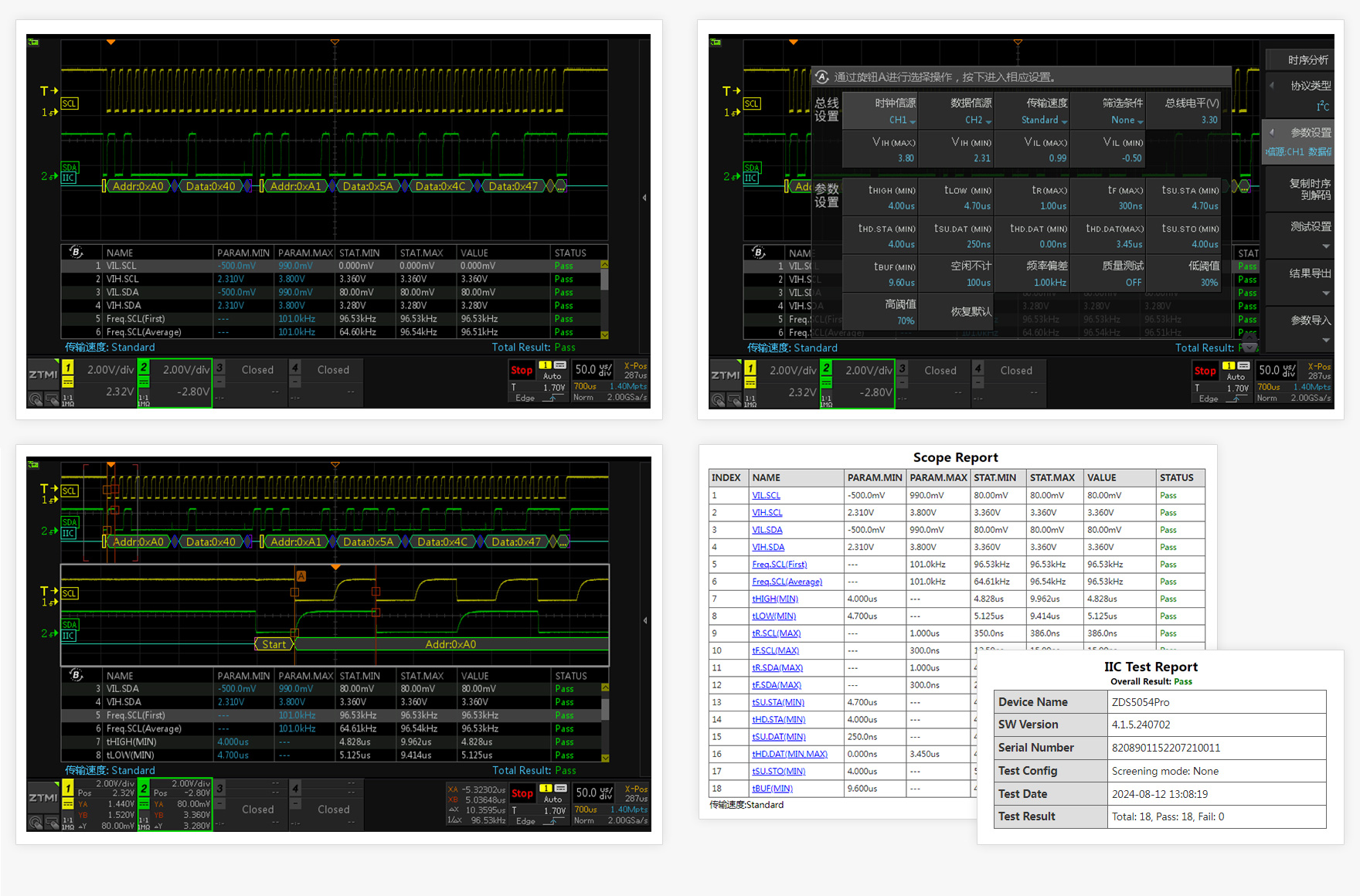Click the orange cursor A marker in zoomed waveform
Viewport: 1360px width, 896px height.
301,576
